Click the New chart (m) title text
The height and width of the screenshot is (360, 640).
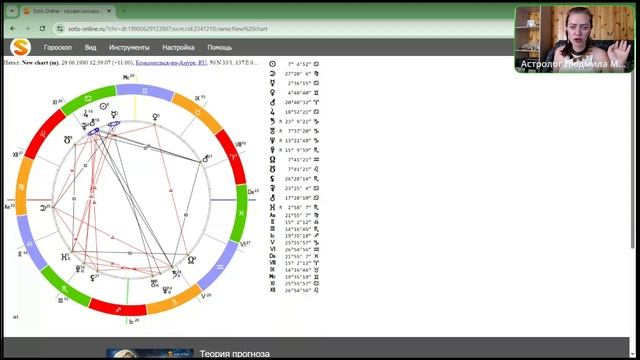click(40, 63)
